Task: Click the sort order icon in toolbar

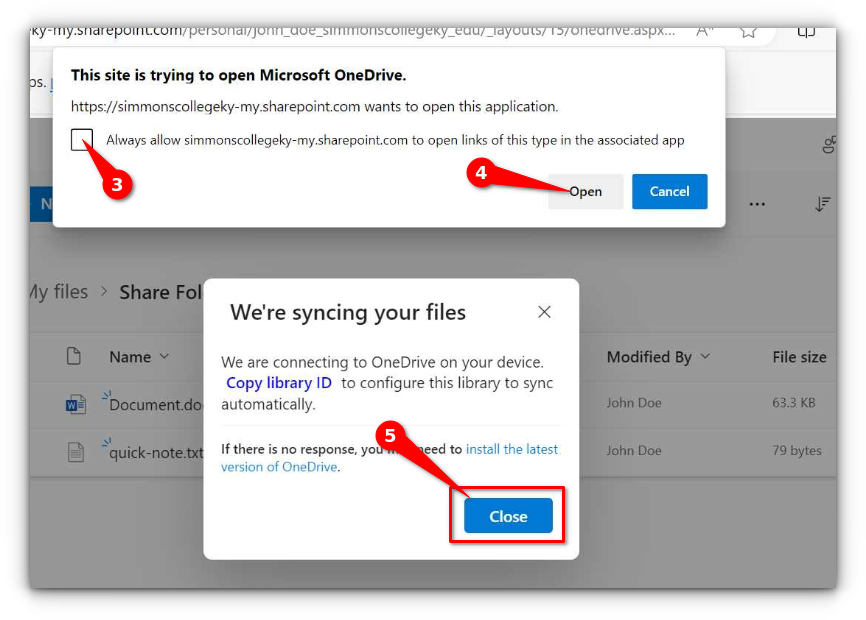Action: click(x=822, y=204)
